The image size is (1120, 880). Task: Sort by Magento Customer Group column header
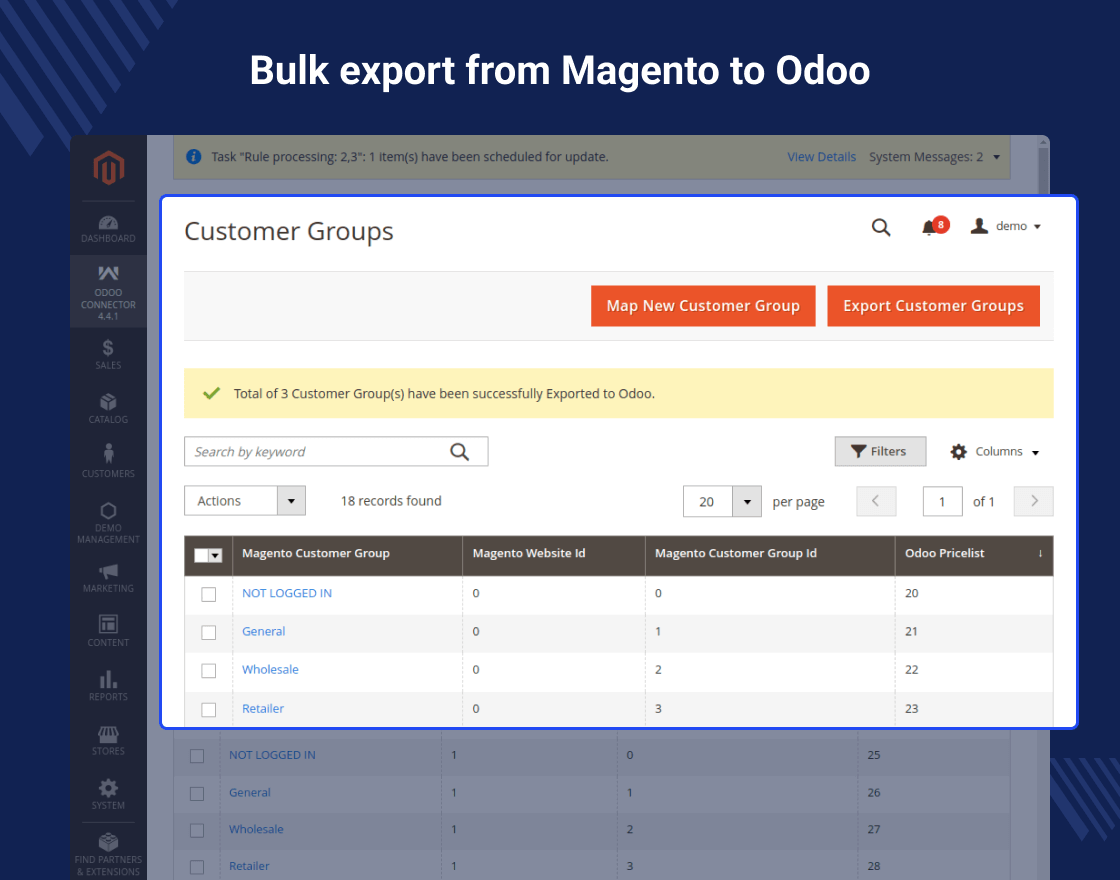tap(347, 554)
